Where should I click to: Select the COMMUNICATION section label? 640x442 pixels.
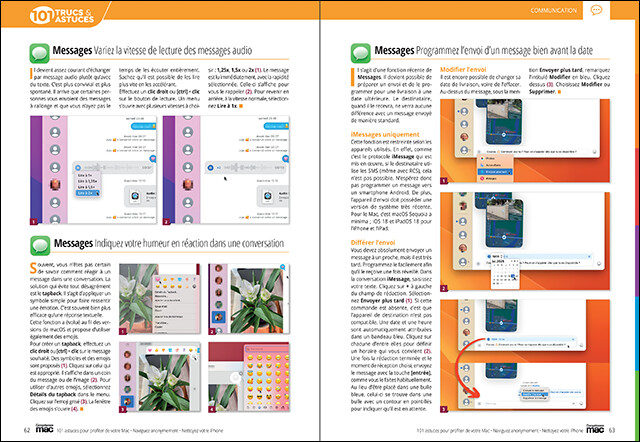point(553,10)
